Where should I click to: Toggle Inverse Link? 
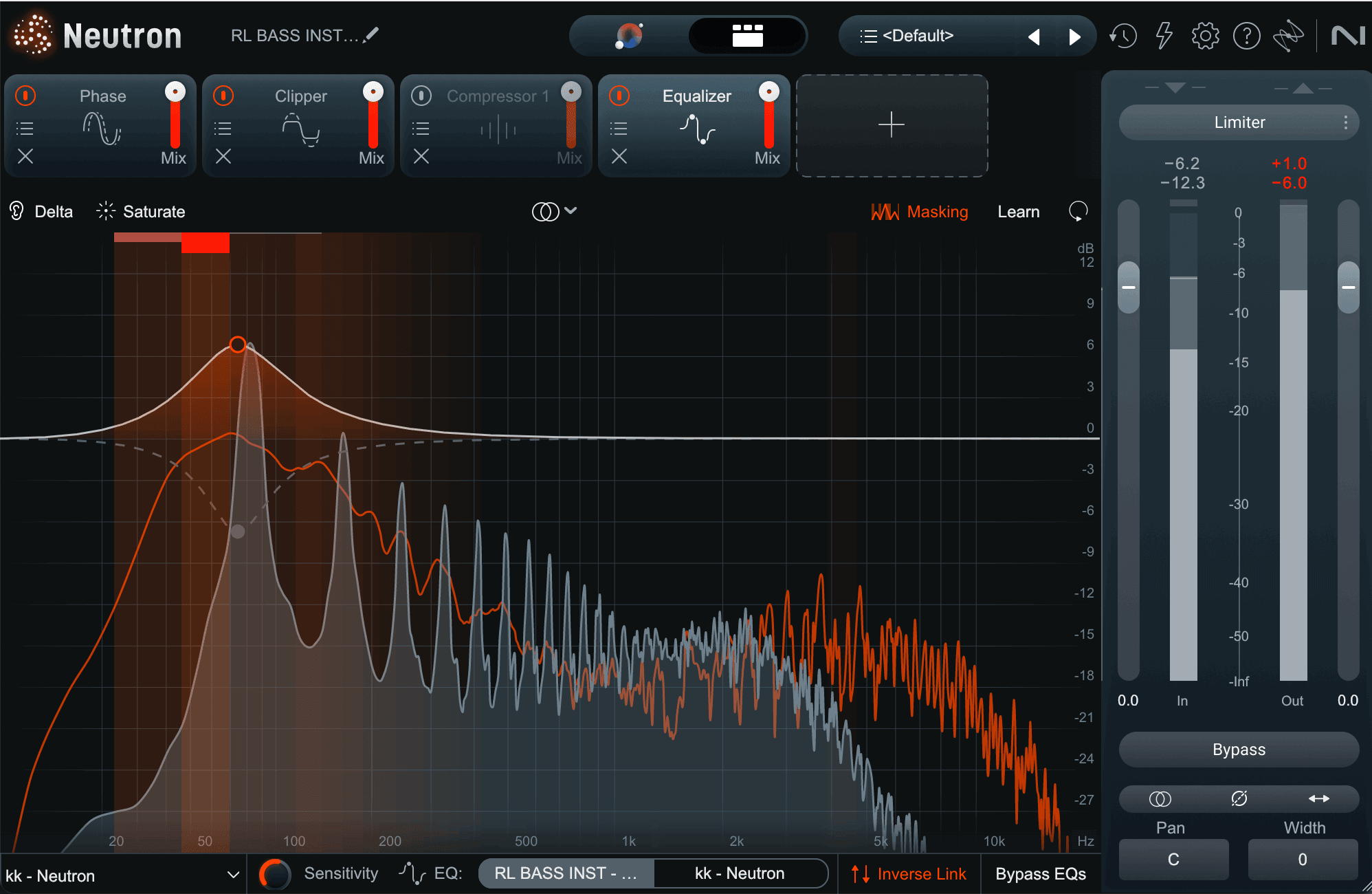tap(909, 874)
